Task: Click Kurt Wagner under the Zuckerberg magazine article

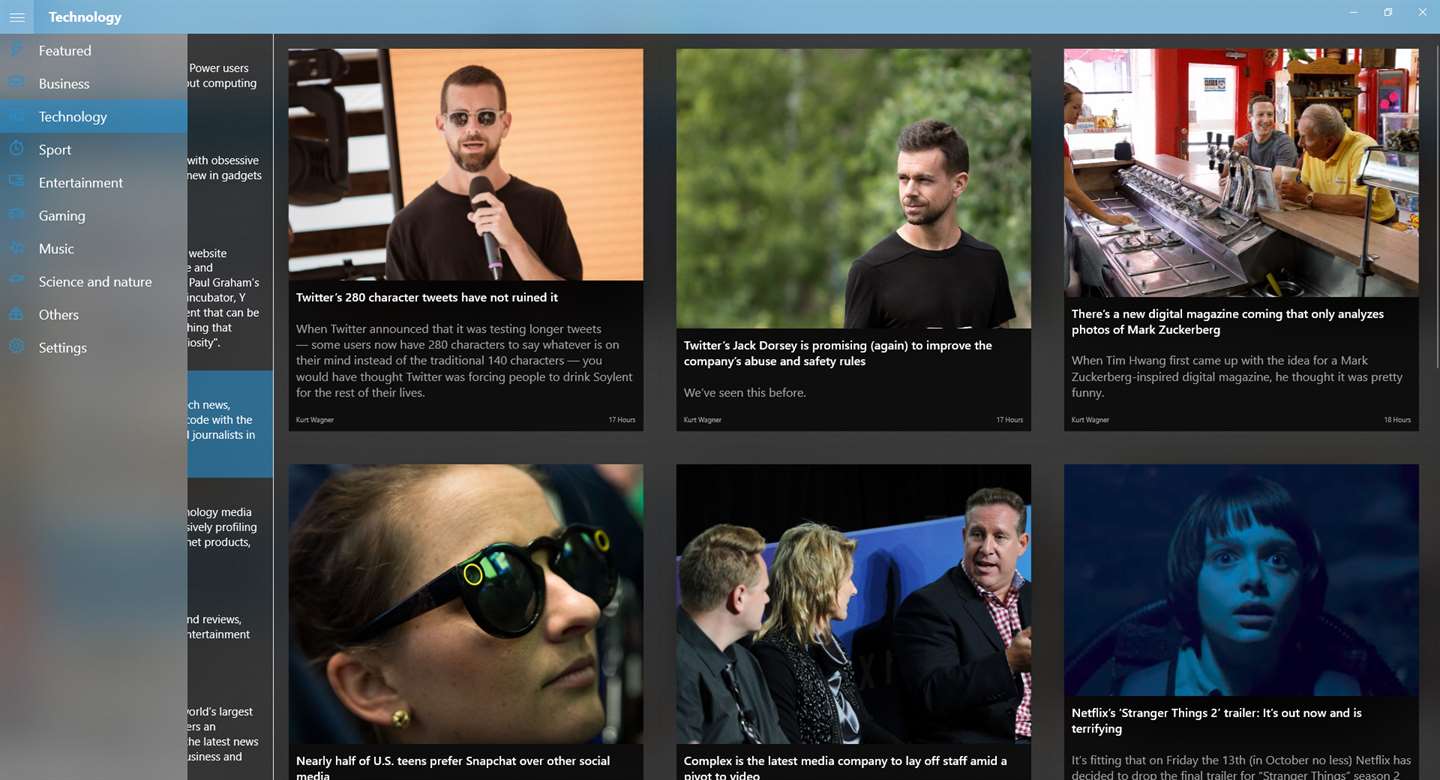Action: [1091, 420]
